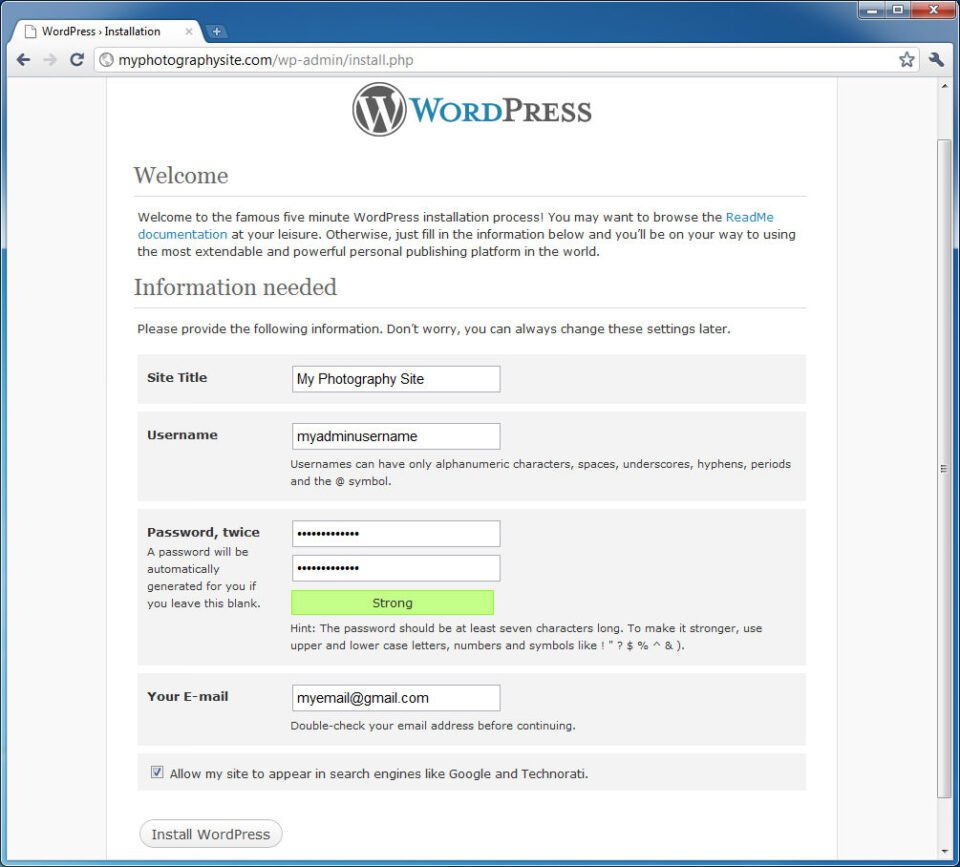Go back with the browser back arrow
The image size is (960, 867).
(x=23, y=60)
